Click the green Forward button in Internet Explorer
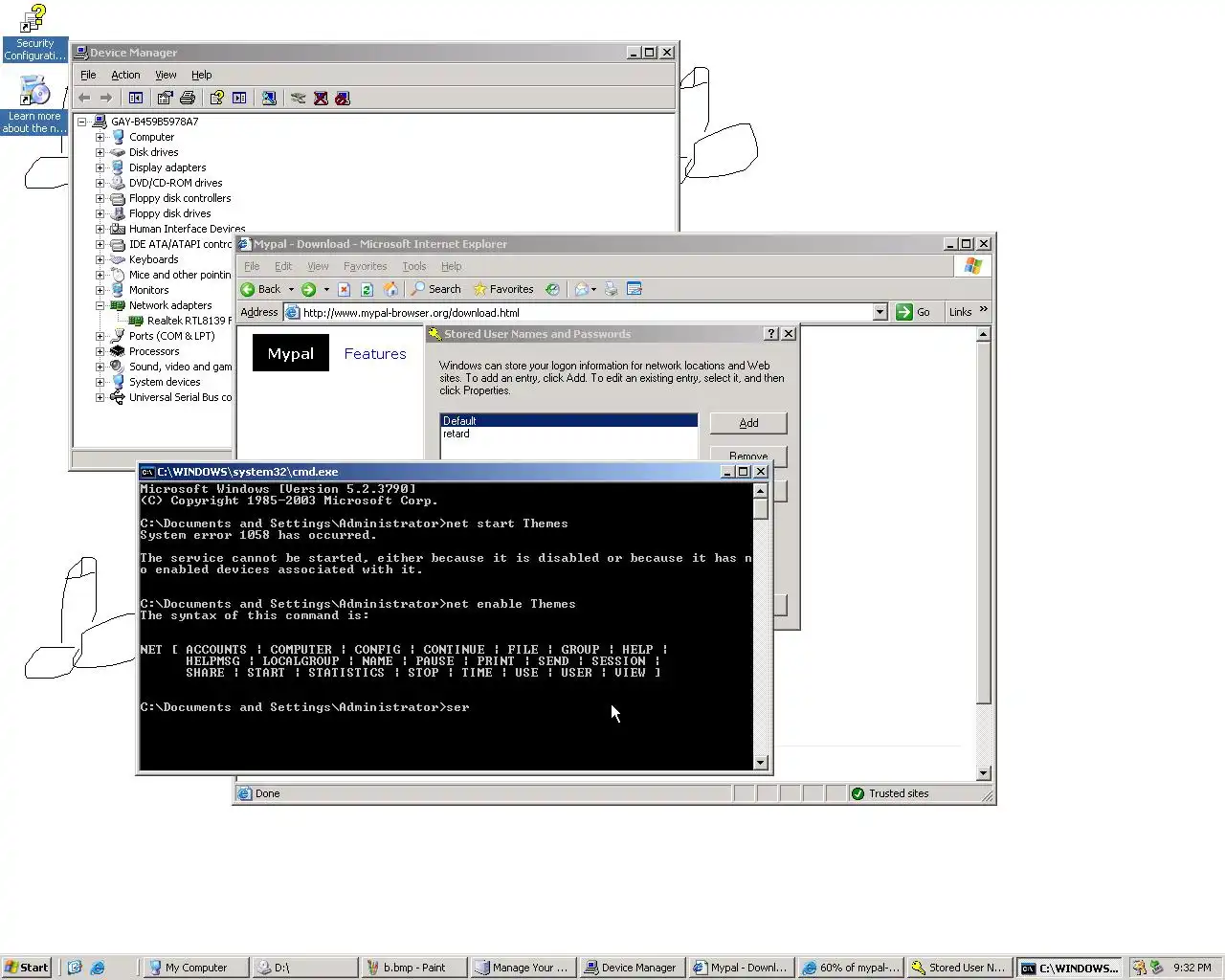 (x=308, y=289)
